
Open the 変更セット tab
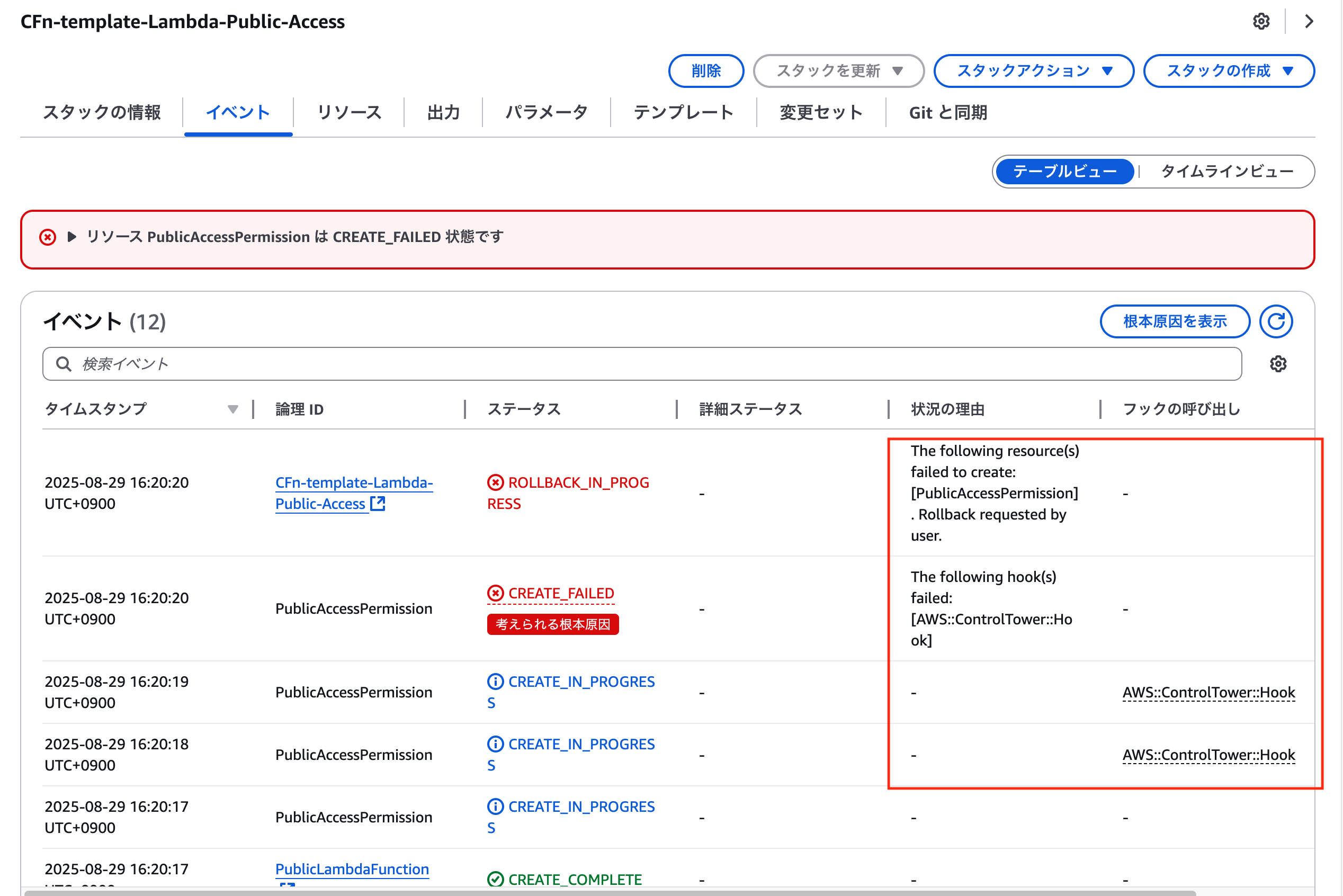(x=821, y=112)
